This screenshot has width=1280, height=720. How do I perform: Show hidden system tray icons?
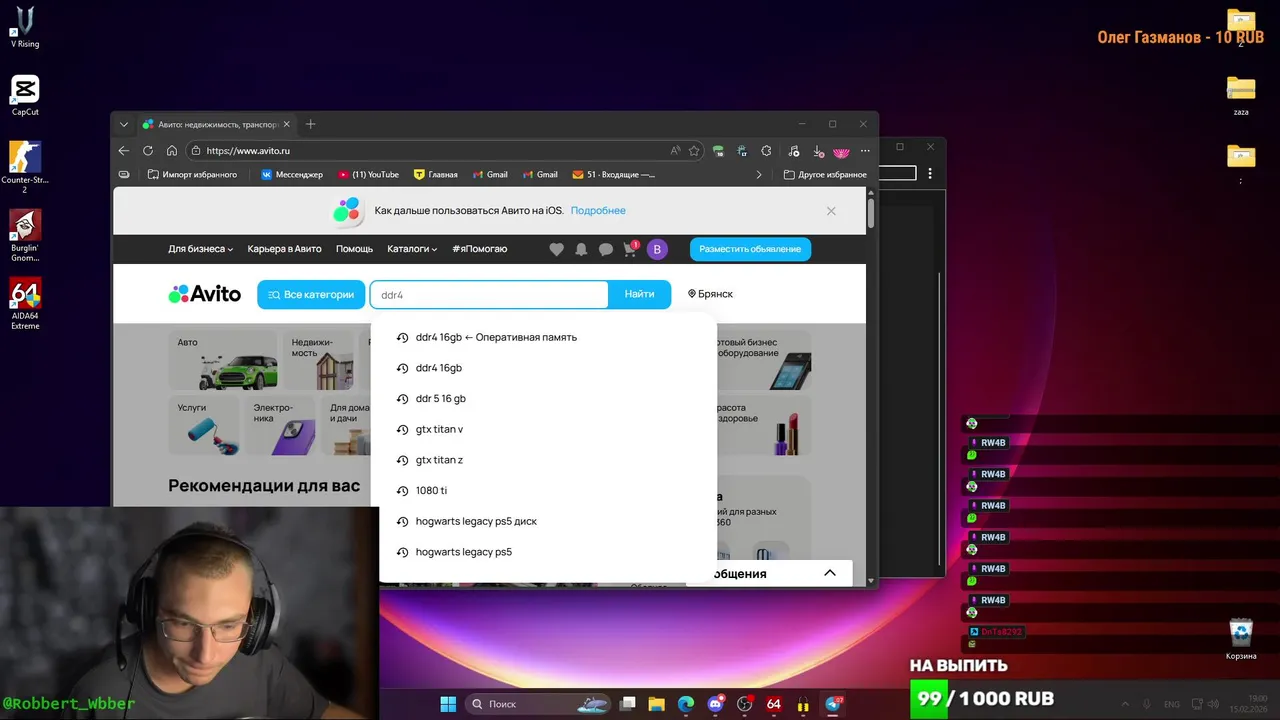point(1124,704)
